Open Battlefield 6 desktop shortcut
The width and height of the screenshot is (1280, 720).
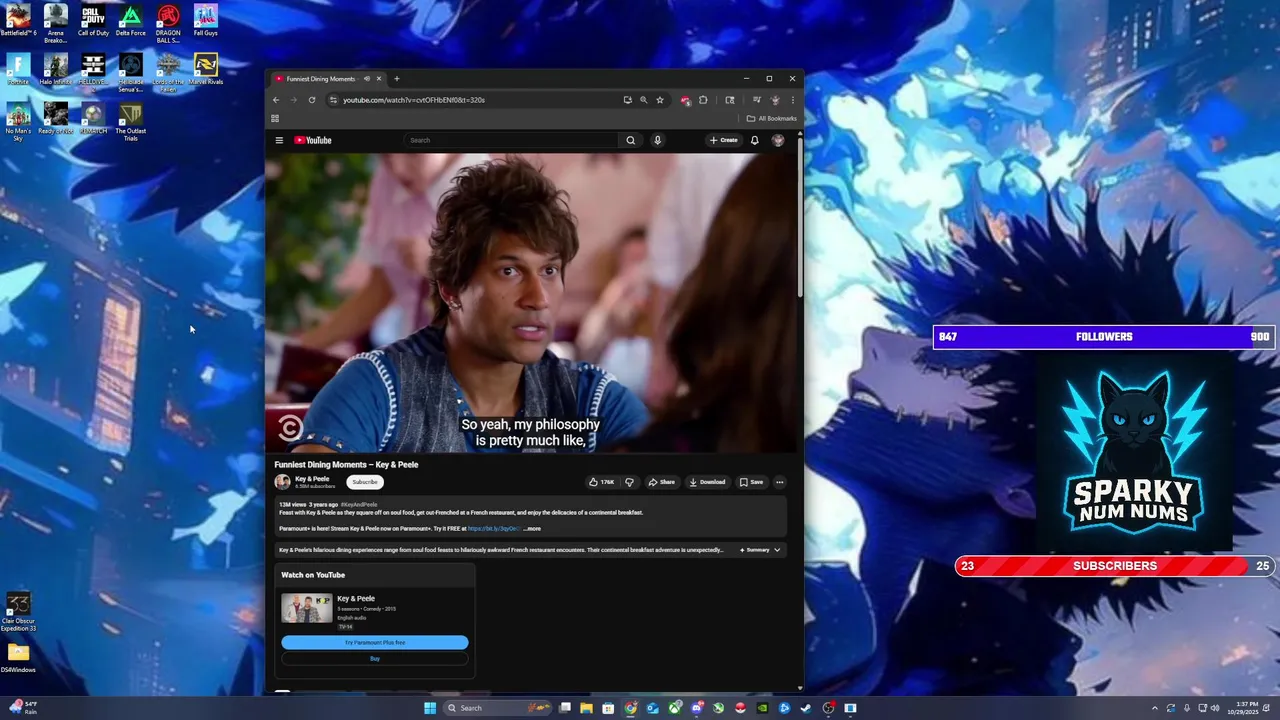pos(18,21)
